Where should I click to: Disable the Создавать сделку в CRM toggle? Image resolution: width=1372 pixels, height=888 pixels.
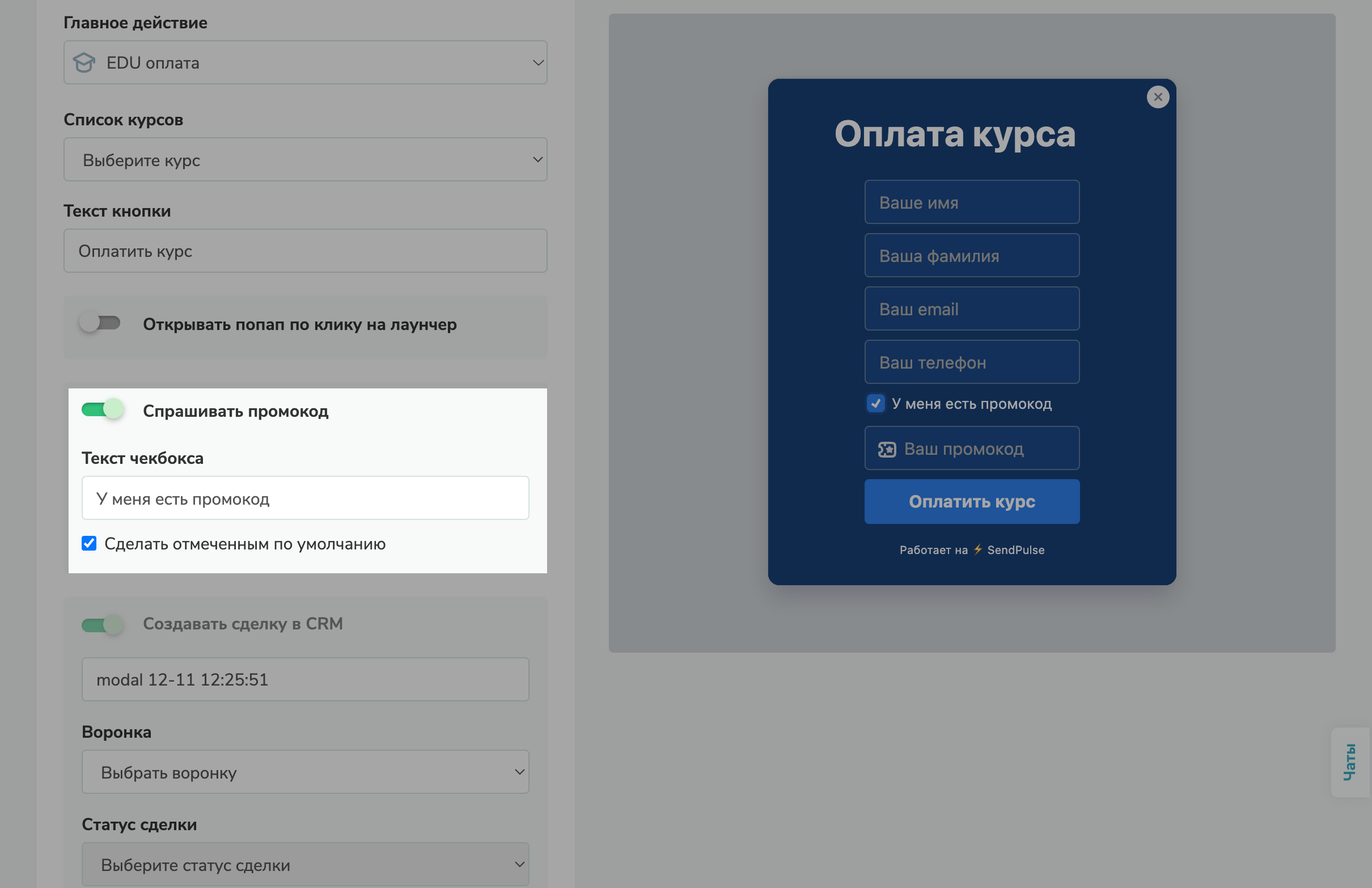[x=101, y=623]
